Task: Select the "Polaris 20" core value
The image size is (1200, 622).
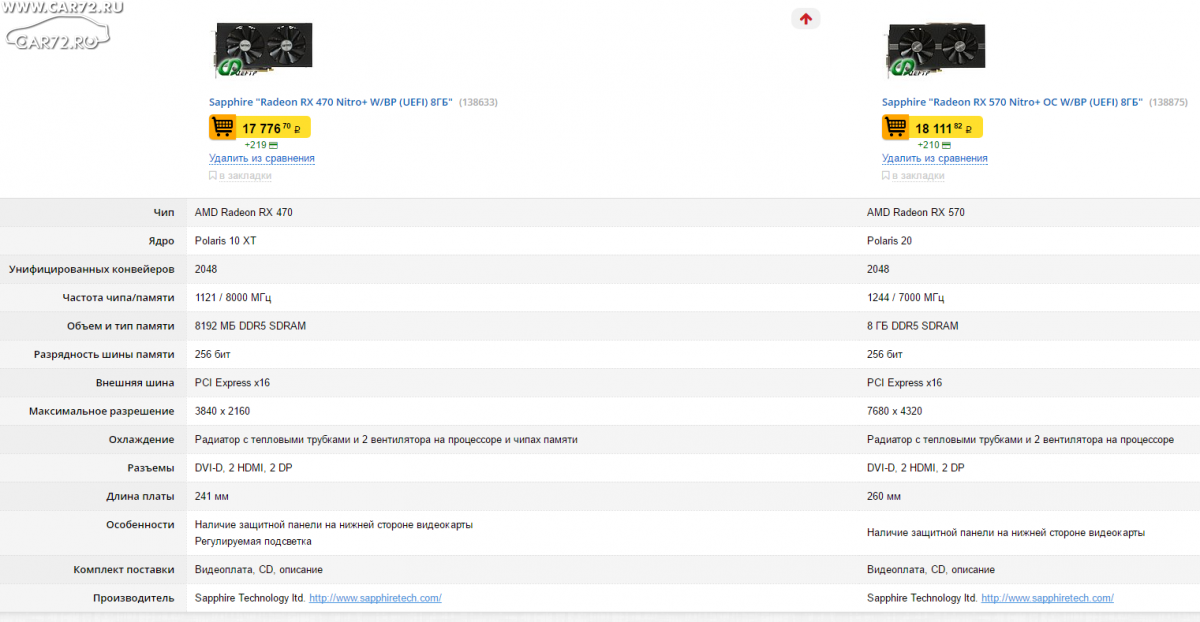Action: pyautogui.click(x=889, y=241)
